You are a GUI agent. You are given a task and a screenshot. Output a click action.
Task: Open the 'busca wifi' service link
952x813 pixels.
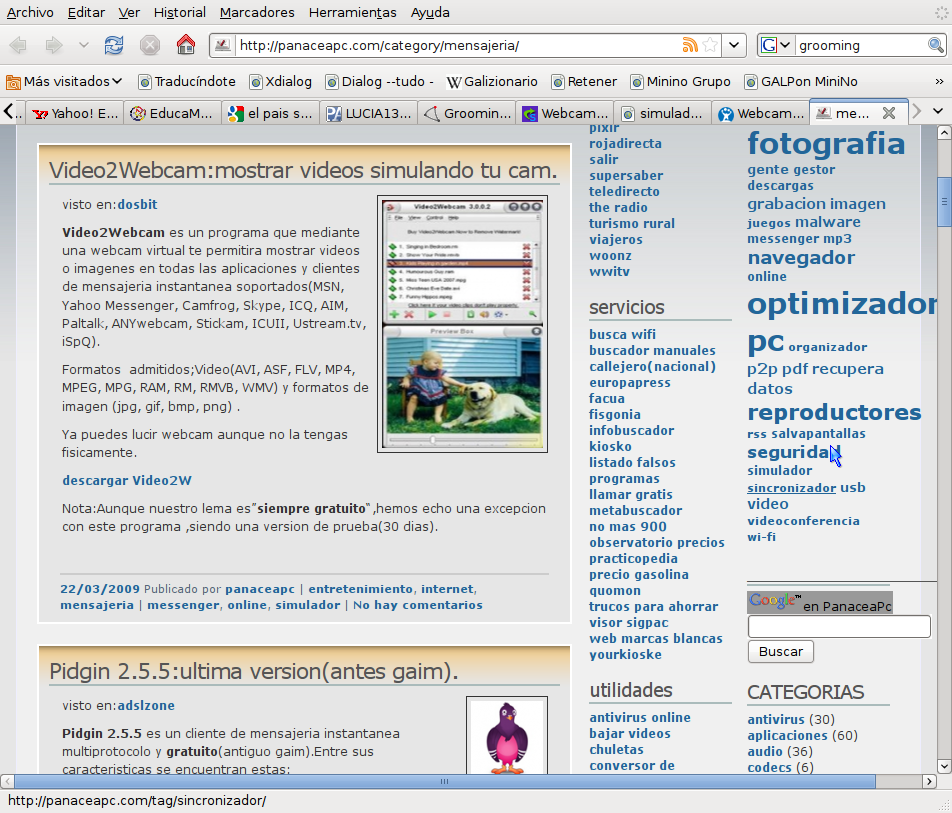[622, 335]
